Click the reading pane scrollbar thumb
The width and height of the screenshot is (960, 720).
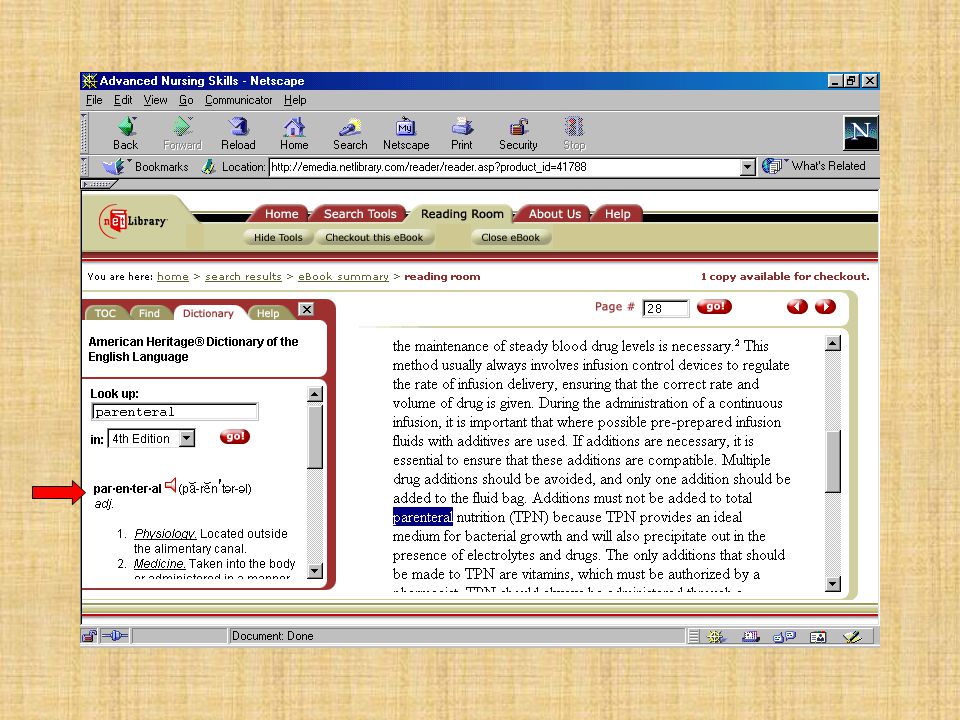pos(833,461)
